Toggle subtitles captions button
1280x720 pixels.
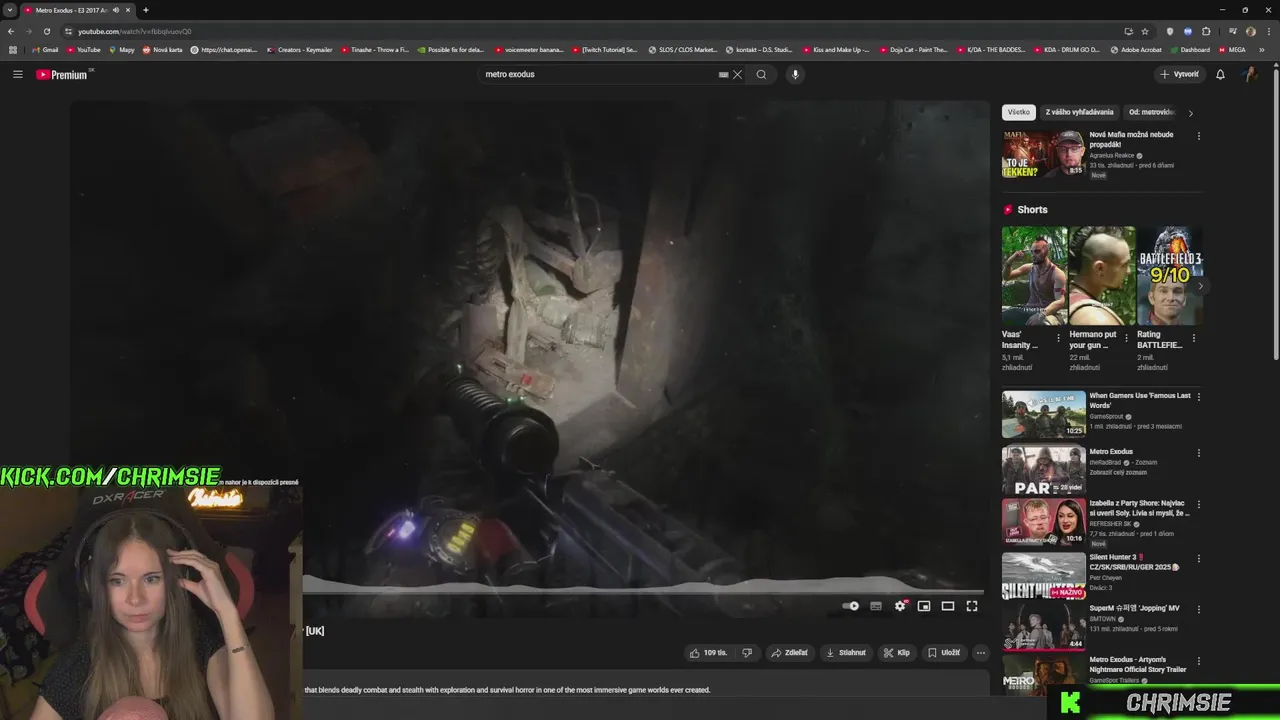coord(876,606)
